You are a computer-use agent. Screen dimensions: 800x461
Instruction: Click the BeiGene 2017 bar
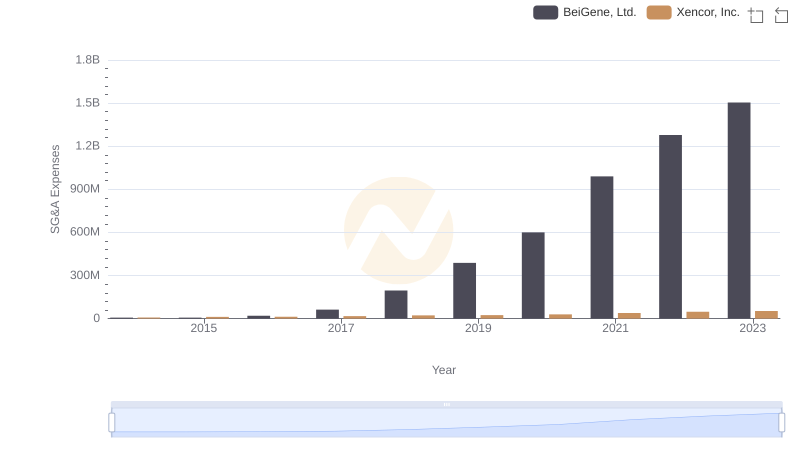coord(328,314)
